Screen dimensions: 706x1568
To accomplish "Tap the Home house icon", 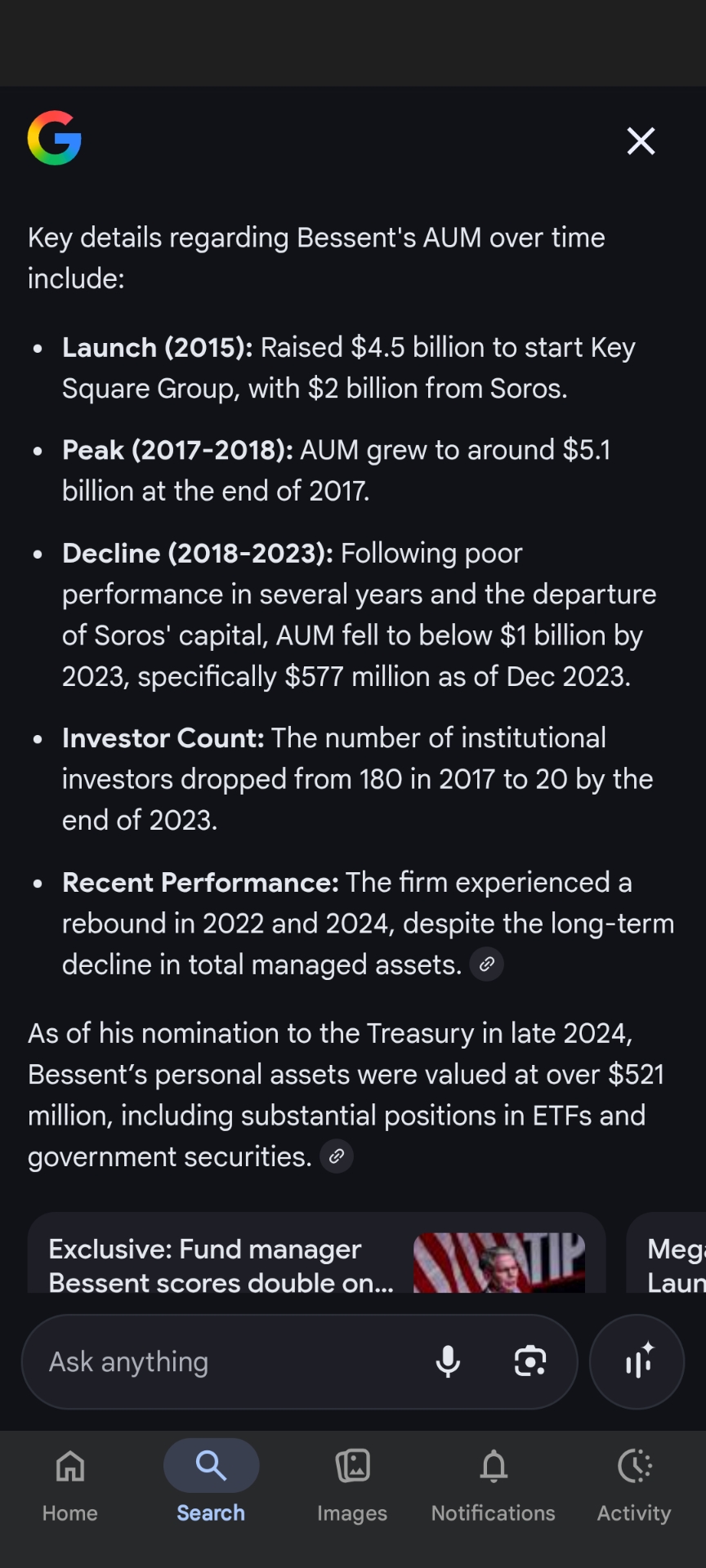I will pos(70,1467).
